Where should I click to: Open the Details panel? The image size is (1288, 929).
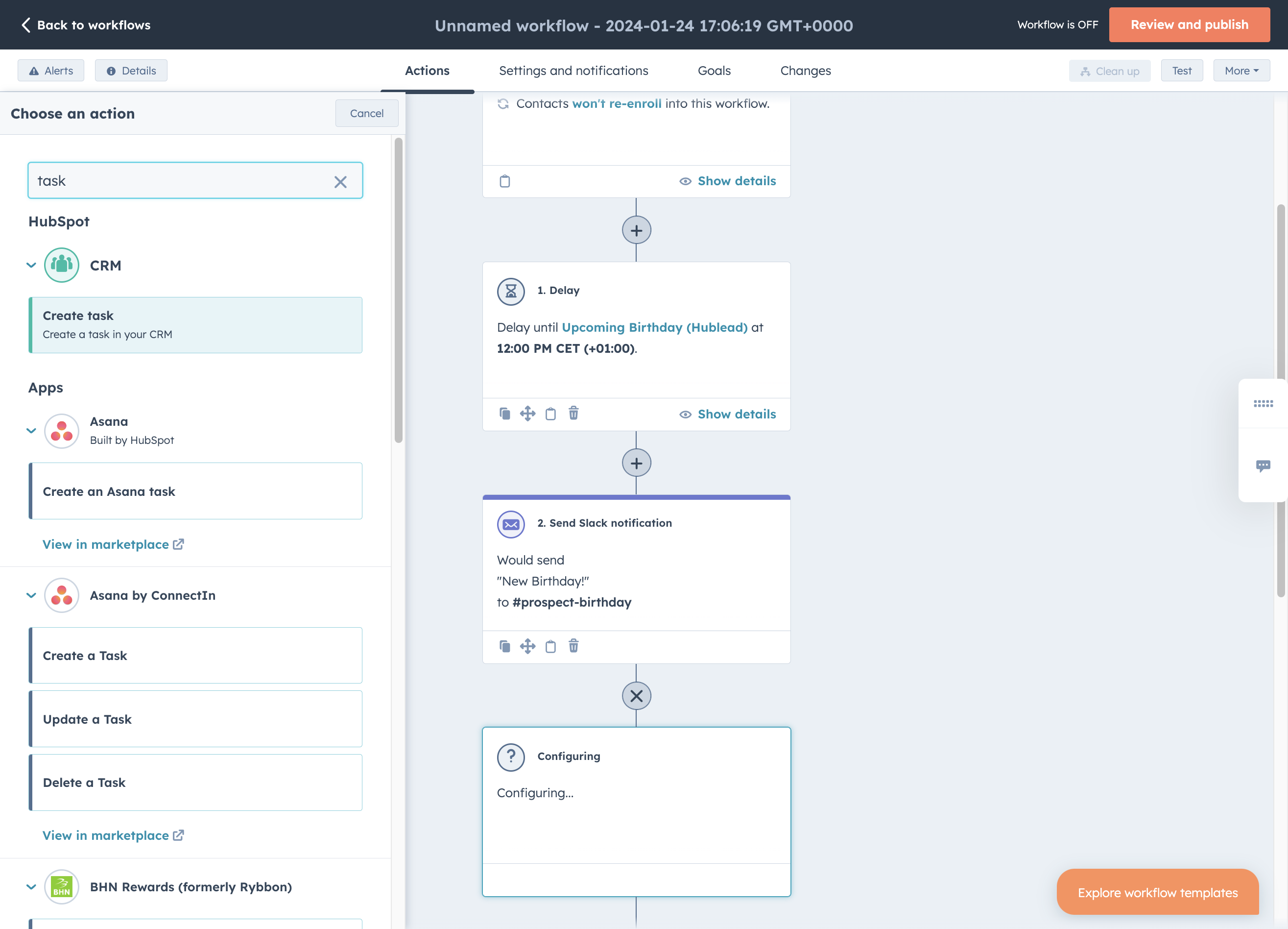[x=131, y=71]
